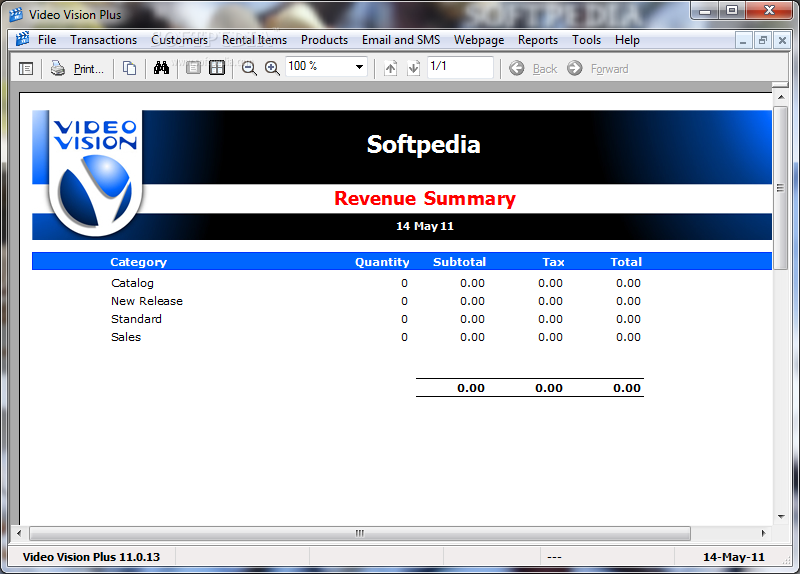The height and width of the screenshot is (574, 800).
Task: Open the Products menu
Action: 324,40
